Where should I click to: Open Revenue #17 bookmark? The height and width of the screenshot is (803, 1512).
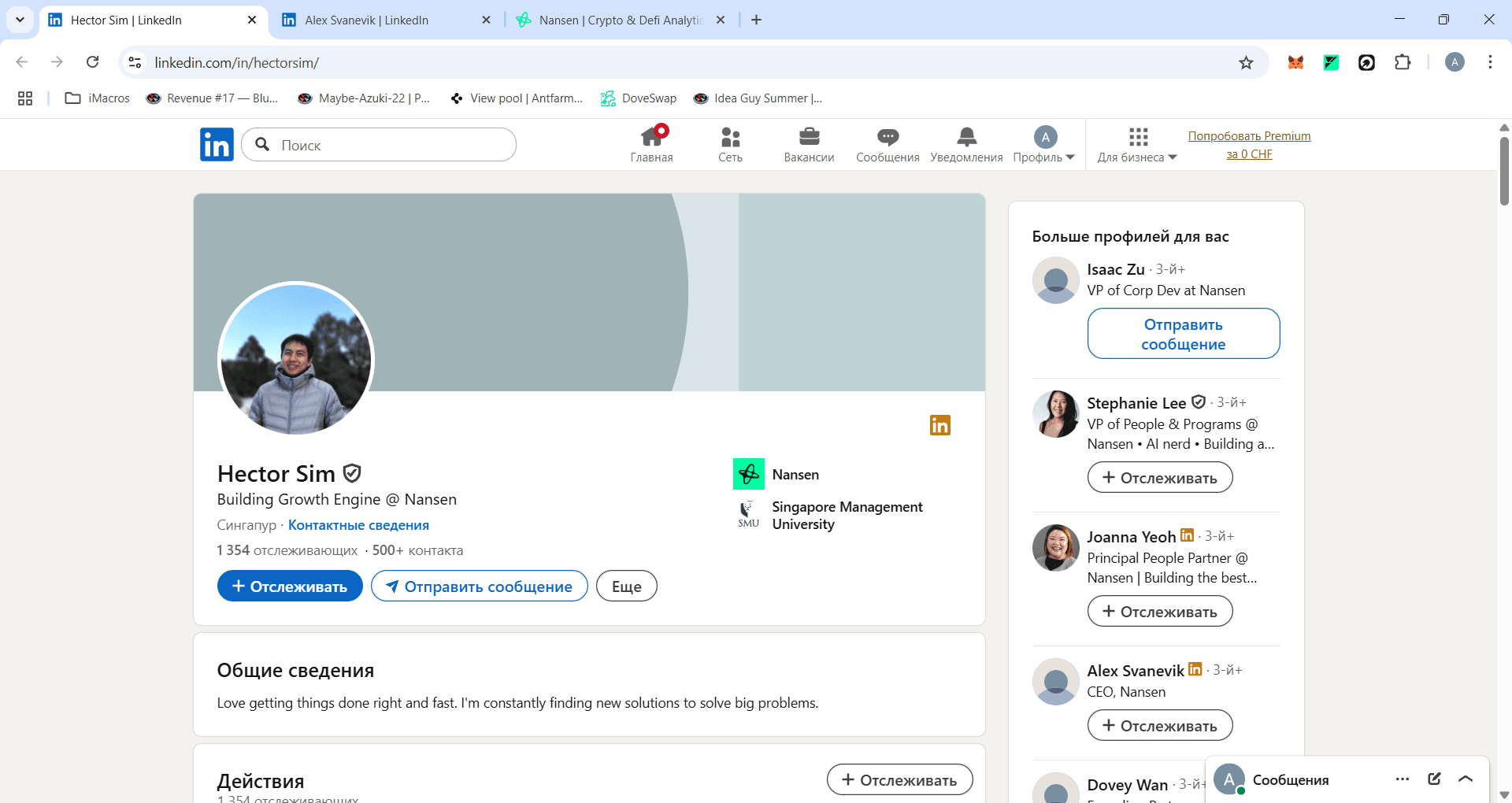coord(213,98)
